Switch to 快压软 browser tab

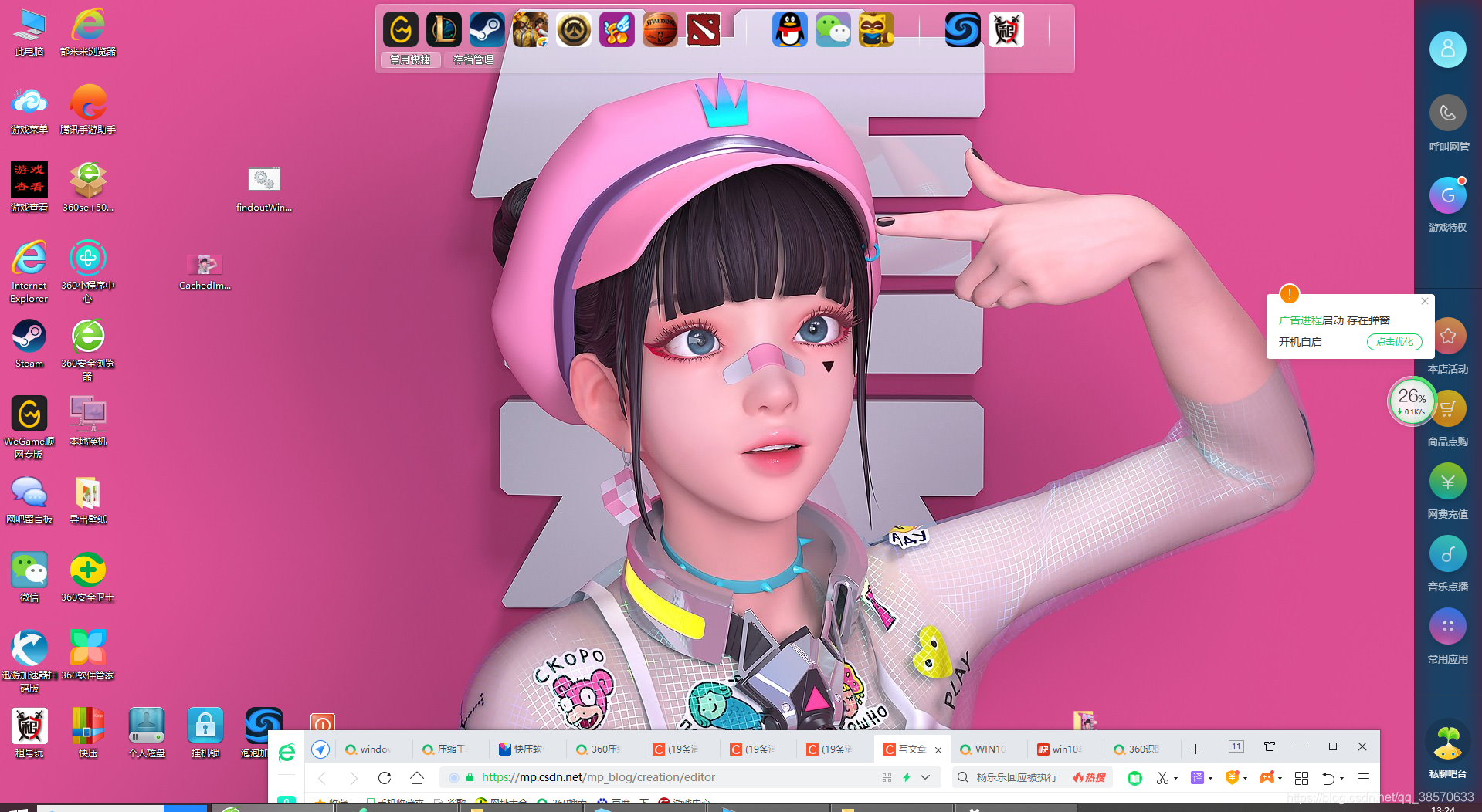click(x=527, y=749)
